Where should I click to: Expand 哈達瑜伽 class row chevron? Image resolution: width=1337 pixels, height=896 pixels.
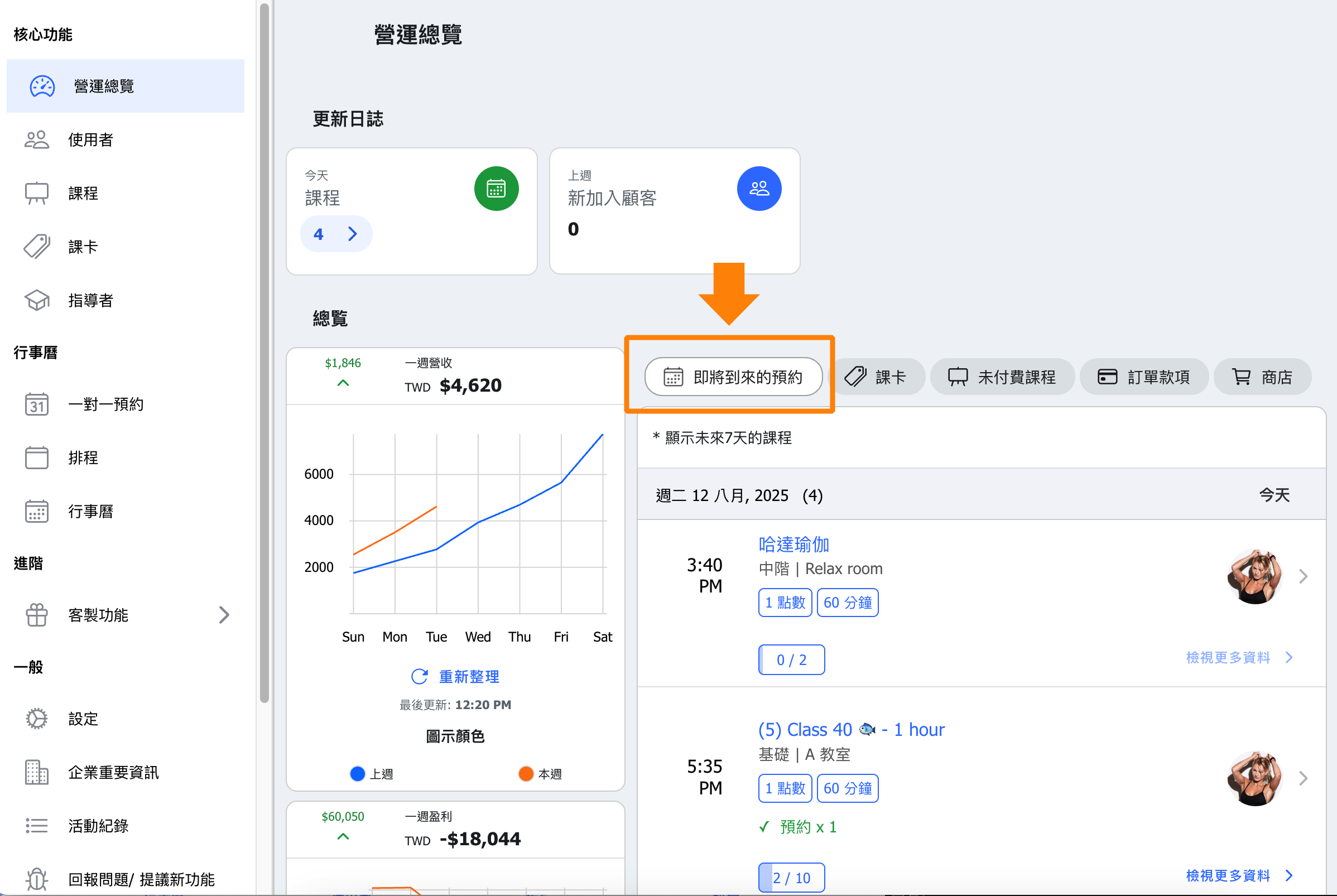pos(1304,576)
